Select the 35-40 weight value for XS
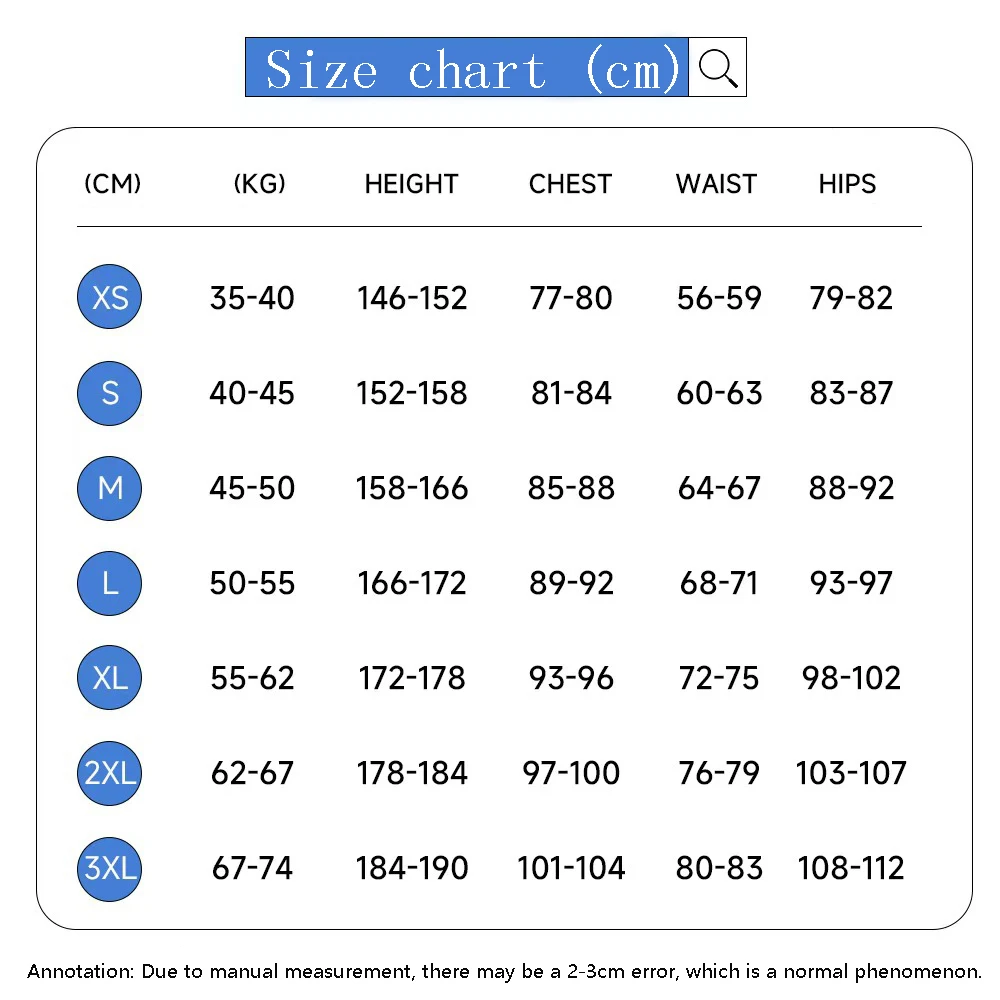The image size is (1000, 1000). coord(252,298)
